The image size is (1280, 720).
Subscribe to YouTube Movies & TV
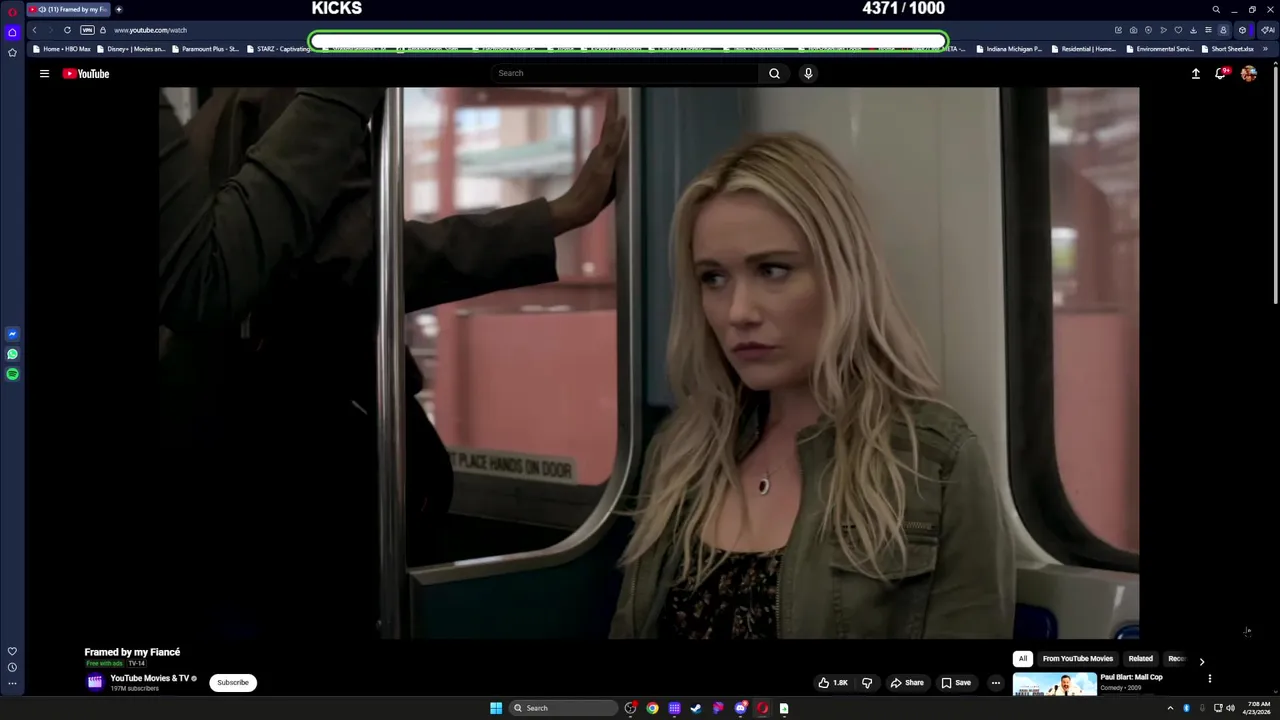[x=233, y=683]
